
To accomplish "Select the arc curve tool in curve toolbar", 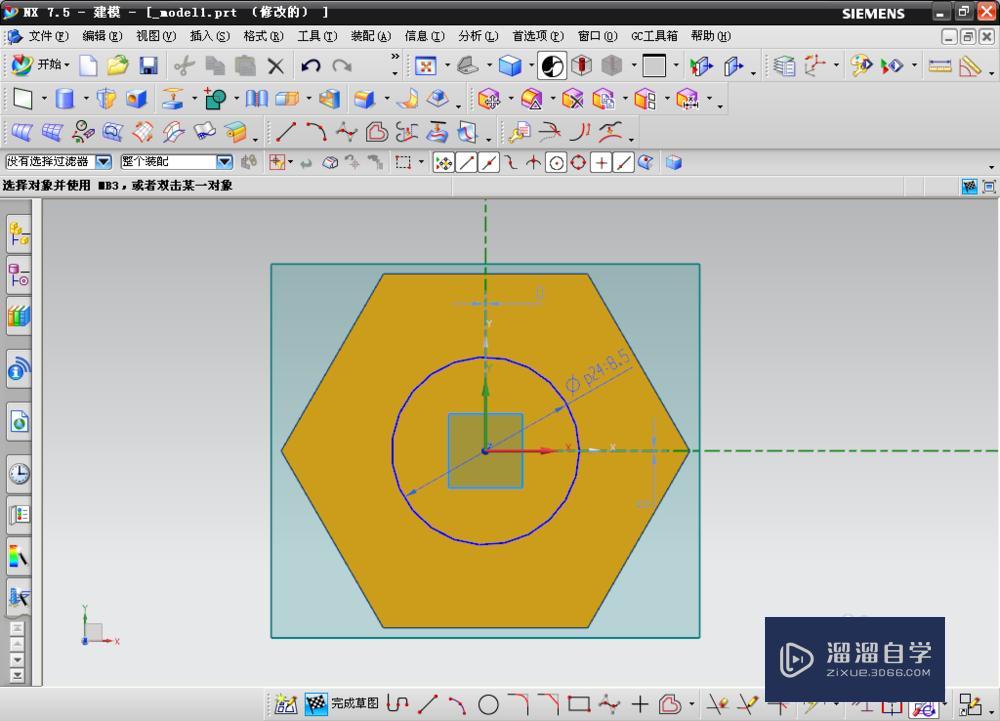I will tap(316, 132).
